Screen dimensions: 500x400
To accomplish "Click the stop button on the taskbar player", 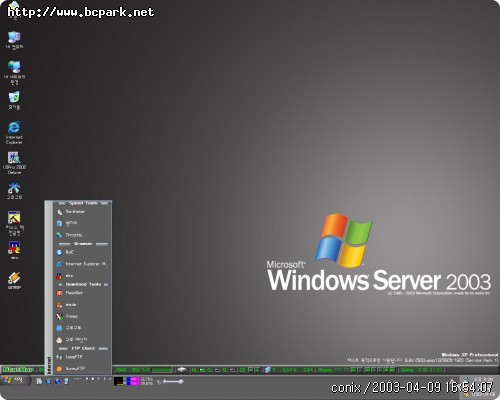I will pyautogui.click(x=93, y=379).
